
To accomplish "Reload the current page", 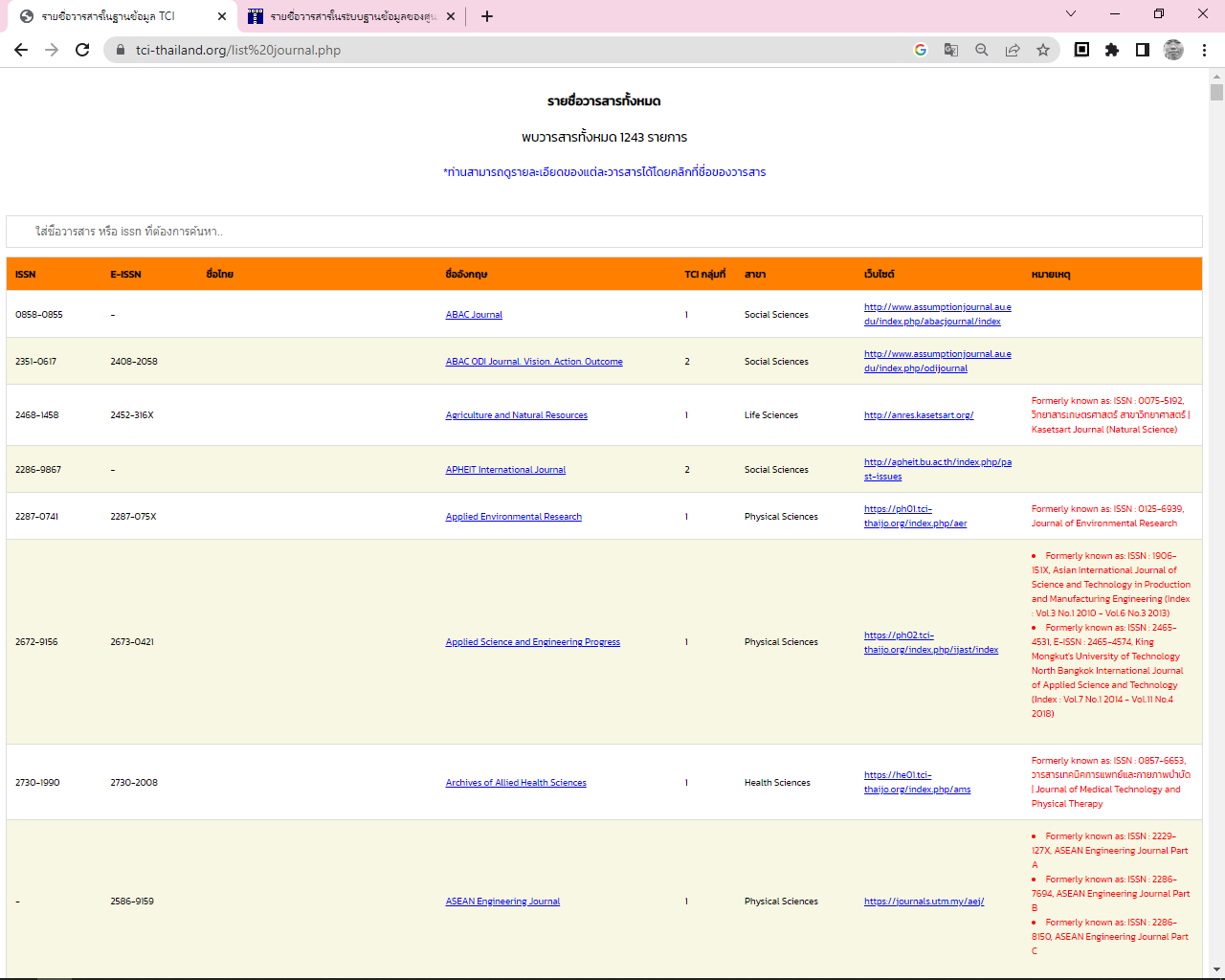I will coord(82,50).
